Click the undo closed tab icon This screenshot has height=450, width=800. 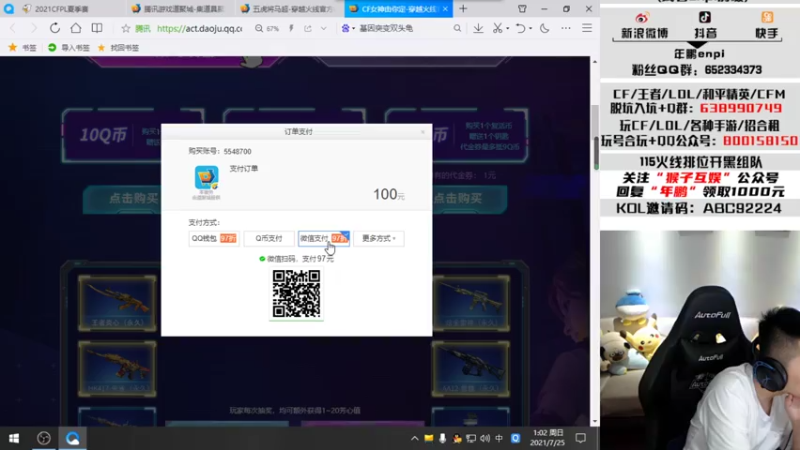[520, 29]
